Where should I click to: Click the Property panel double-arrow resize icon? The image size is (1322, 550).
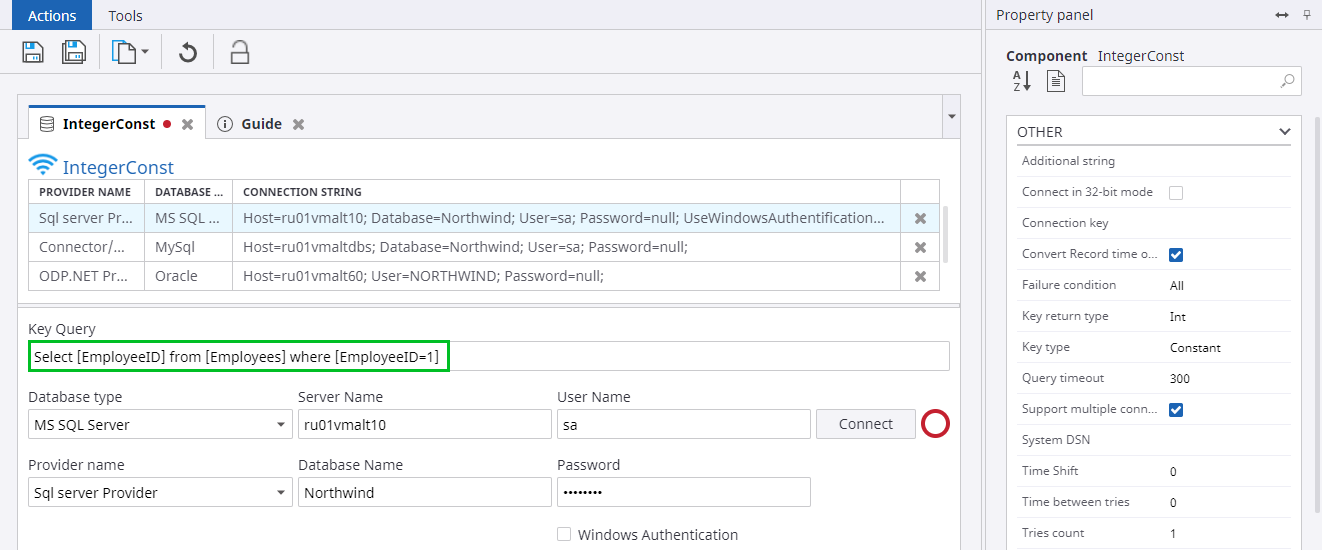pyautogui.click(x=1282, y=15)
